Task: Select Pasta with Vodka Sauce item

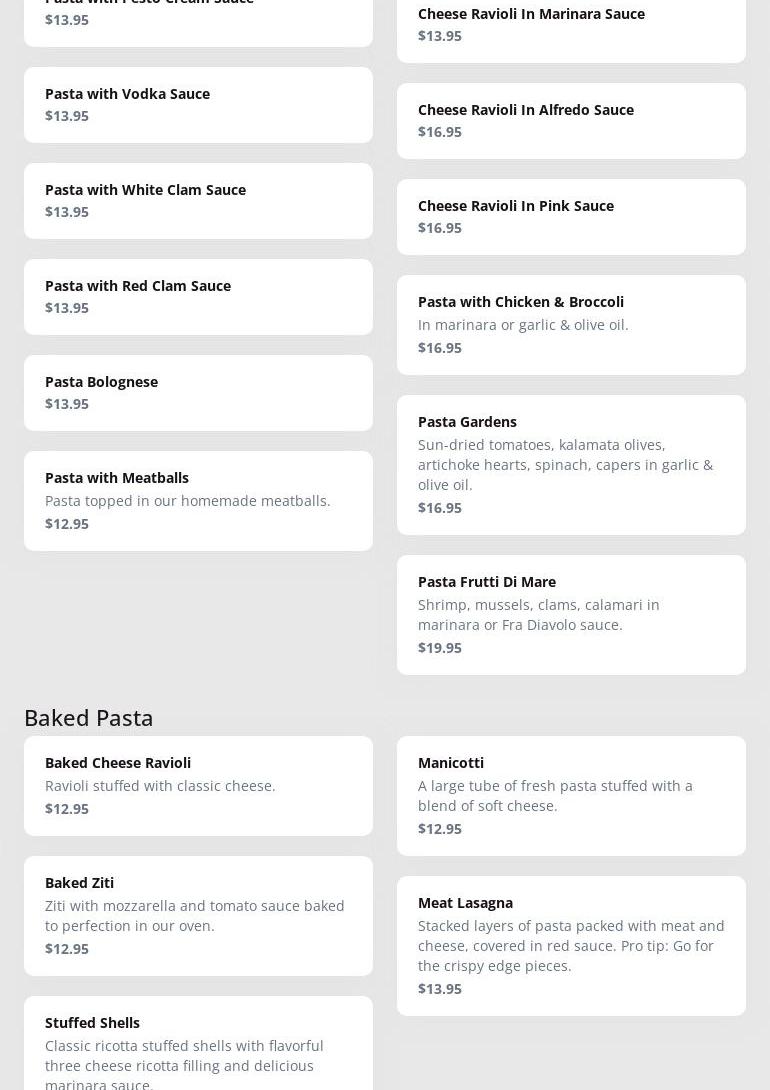Action: click(198, 104)
